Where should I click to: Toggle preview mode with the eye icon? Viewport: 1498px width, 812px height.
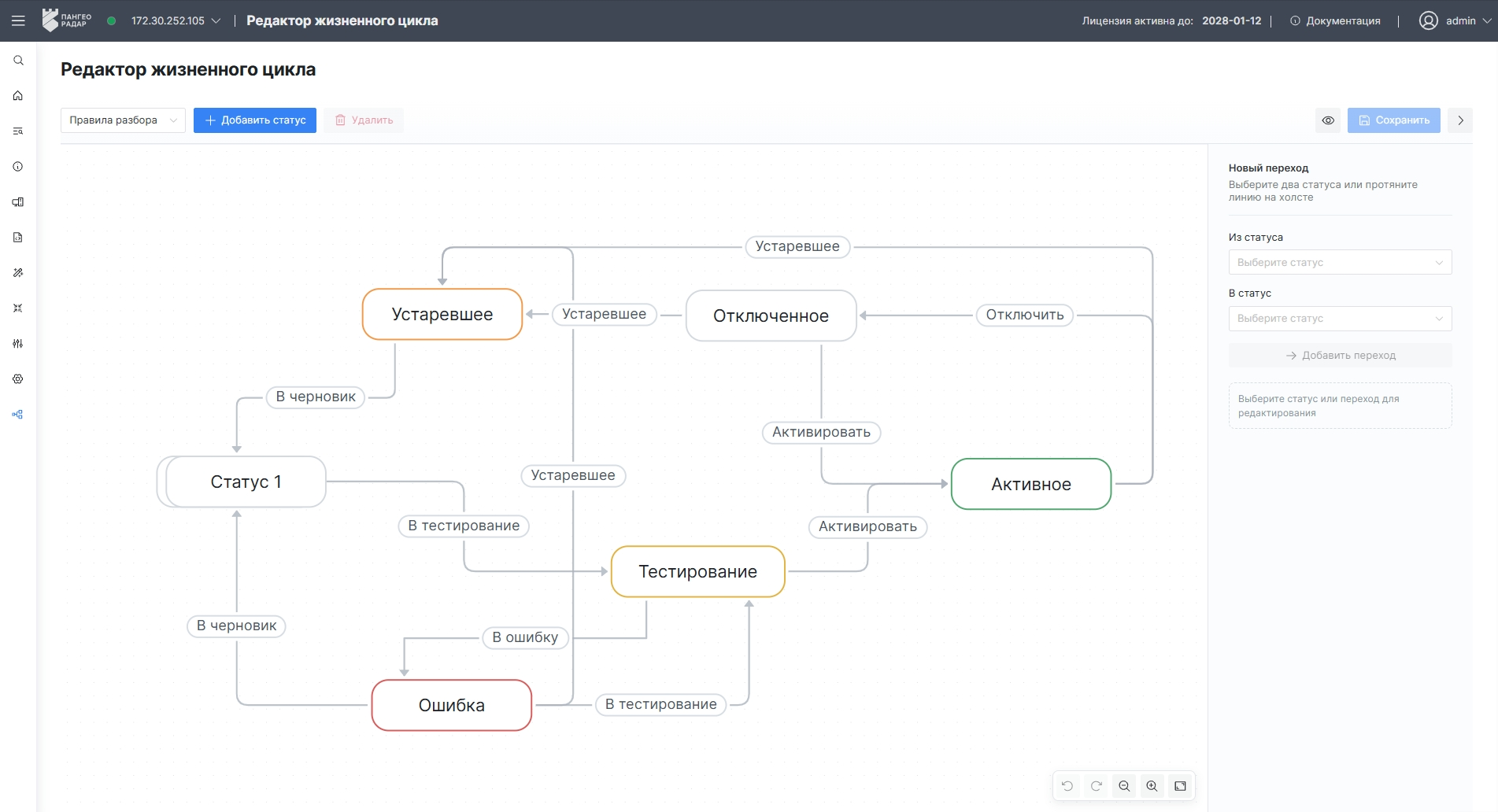1328,120
